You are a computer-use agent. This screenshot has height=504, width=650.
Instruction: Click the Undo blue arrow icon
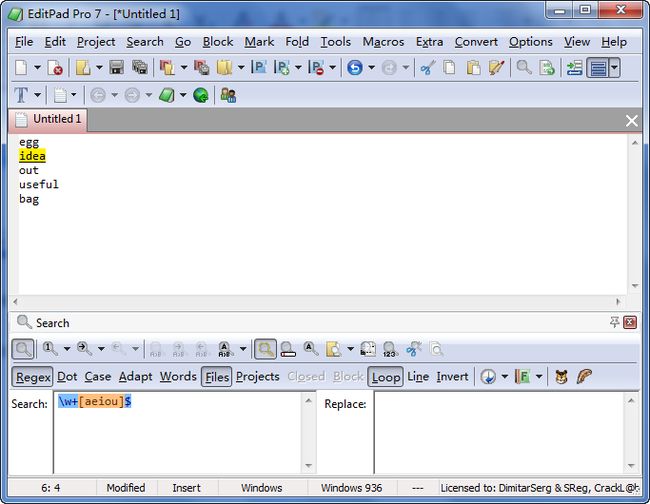click(x=355, y=67)
